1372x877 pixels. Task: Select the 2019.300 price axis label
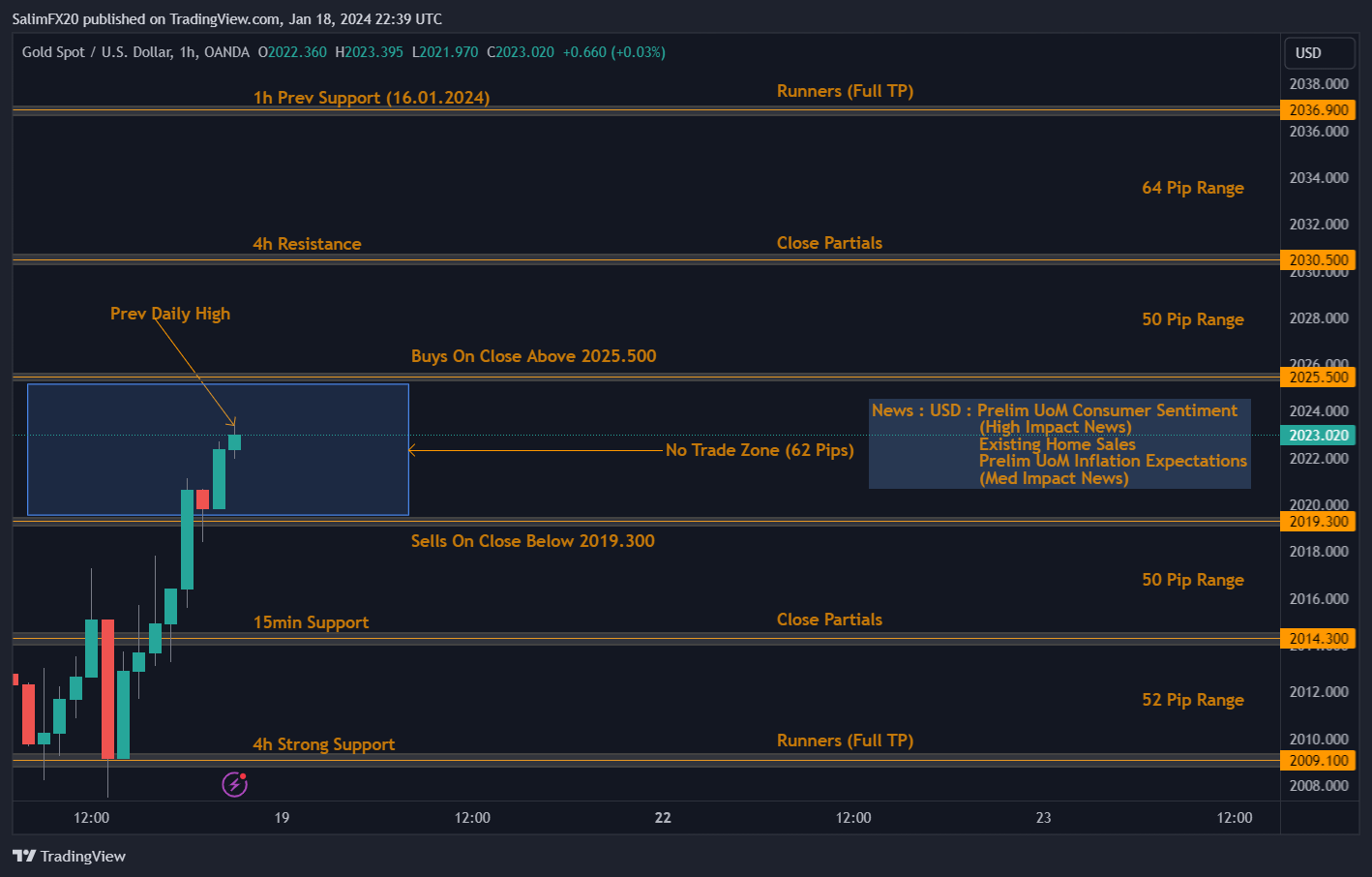pos(1318,522)
